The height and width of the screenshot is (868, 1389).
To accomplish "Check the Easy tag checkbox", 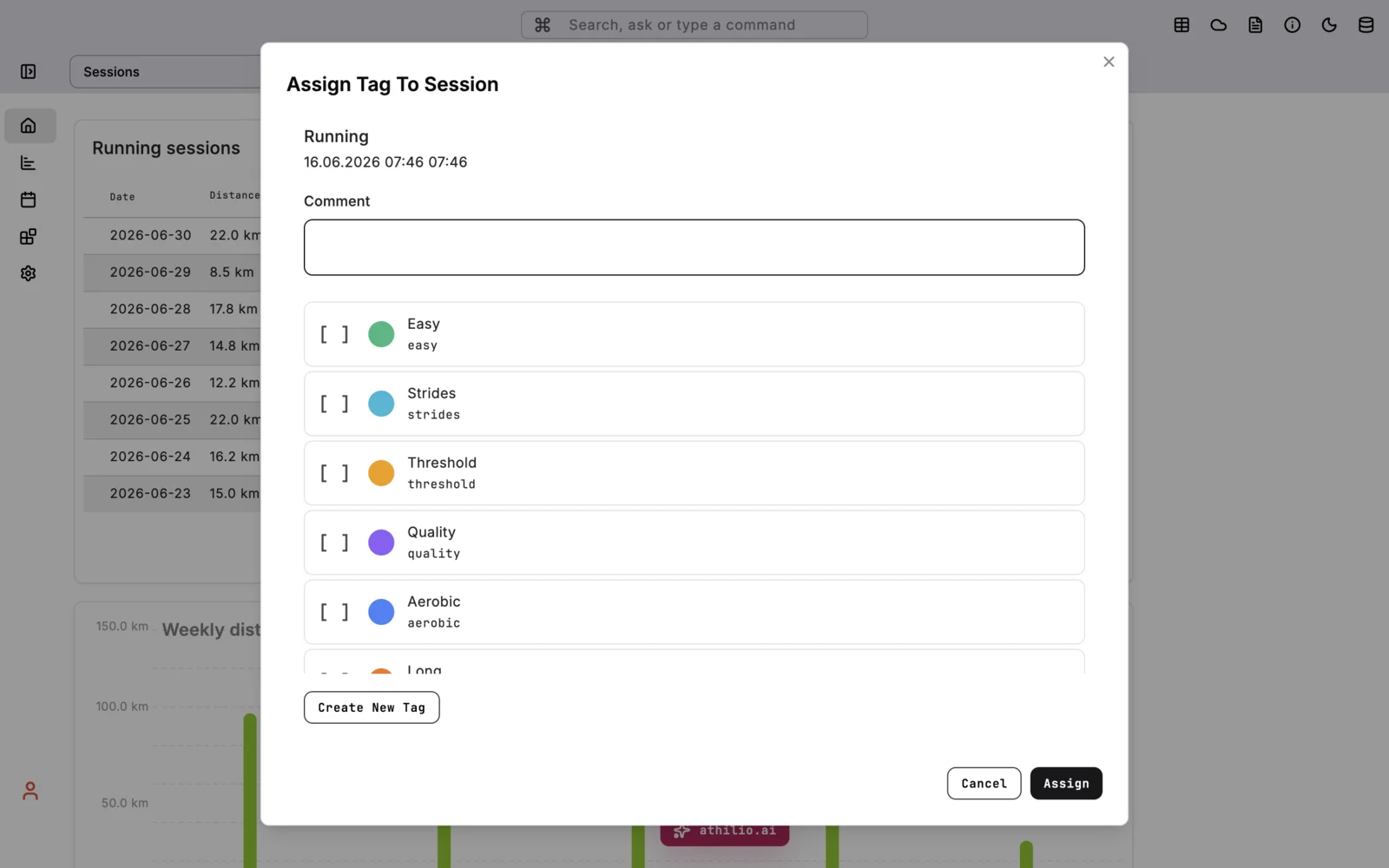I will point(334,334).
